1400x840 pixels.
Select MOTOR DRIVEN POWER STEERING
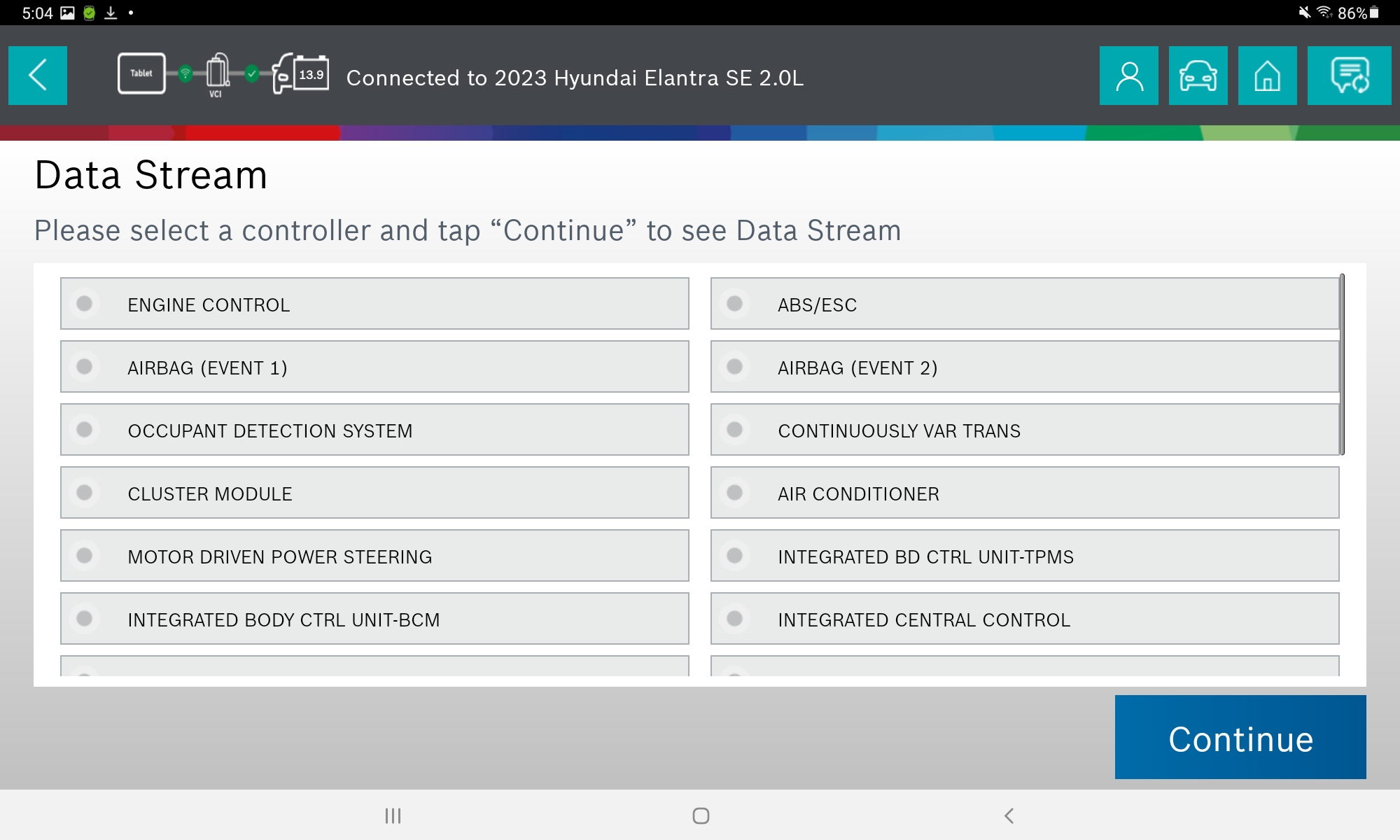pyautogui.click(x=374, y=556)
